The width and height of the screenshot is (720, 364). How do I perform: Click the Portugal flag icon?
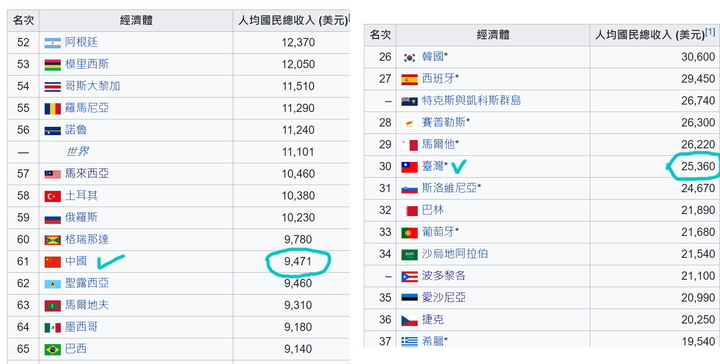tap(410, 233)
